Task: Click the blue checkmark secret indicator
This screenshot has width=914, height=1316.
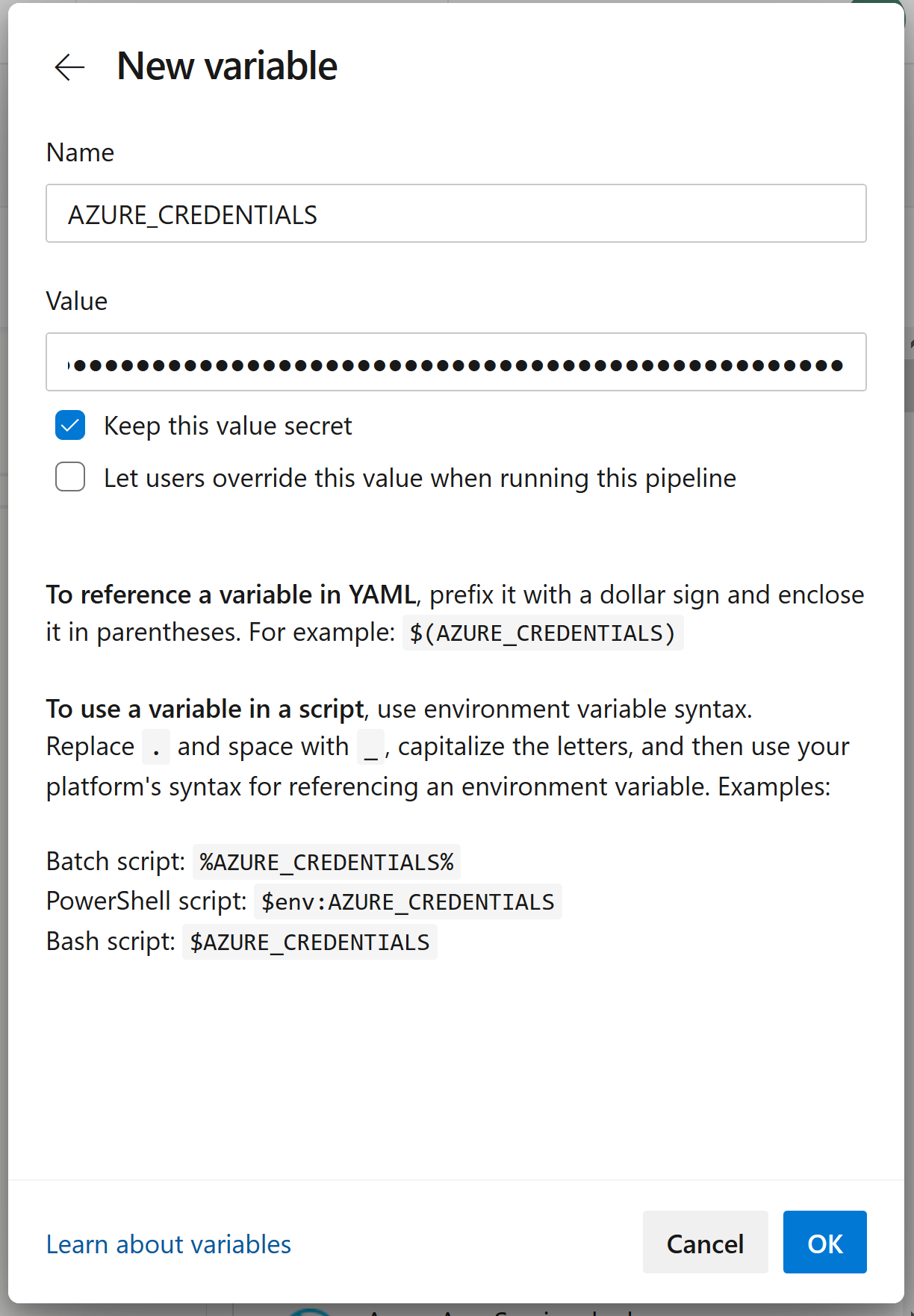Action: (x=69, y=426)
